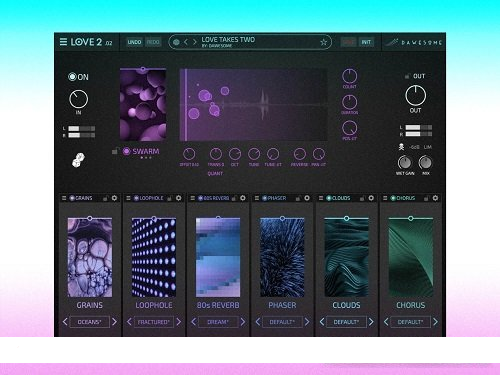Open the OCEANS preset selector
Screen dimensions: 500x375
click(89, 322)
